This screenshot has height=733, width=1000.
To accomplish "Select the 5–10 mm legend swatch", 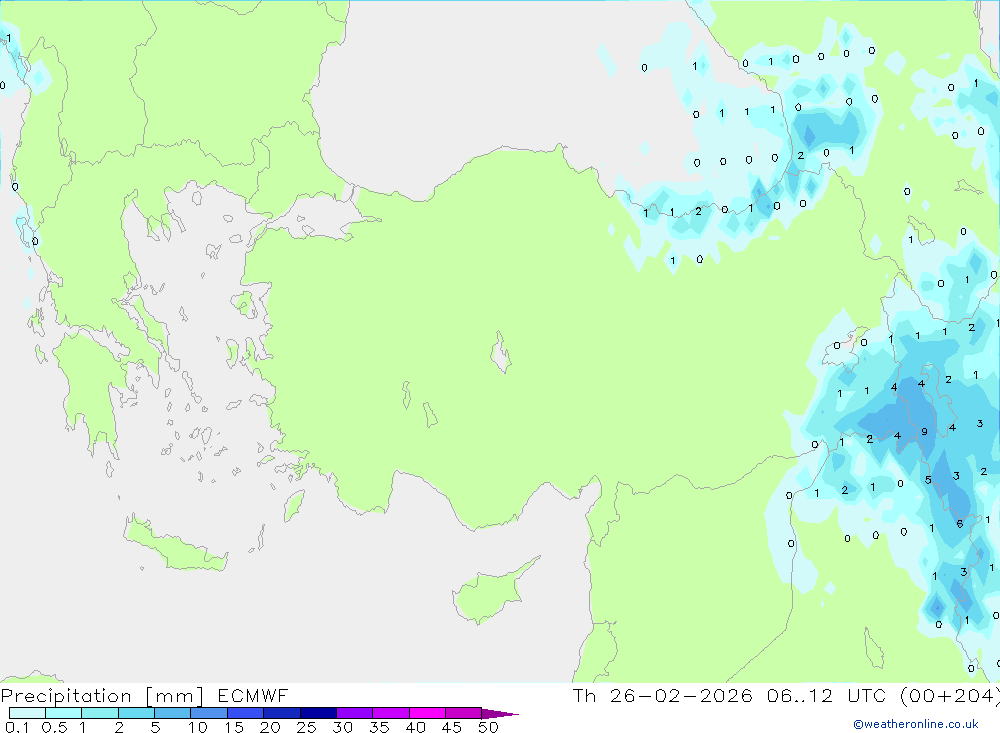I will point(173,713).
